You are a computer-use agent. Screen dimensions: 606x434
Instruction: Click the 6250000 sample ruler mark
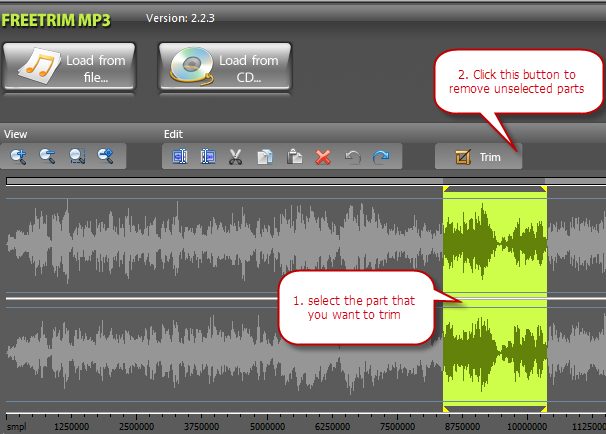tap(332, 427)
